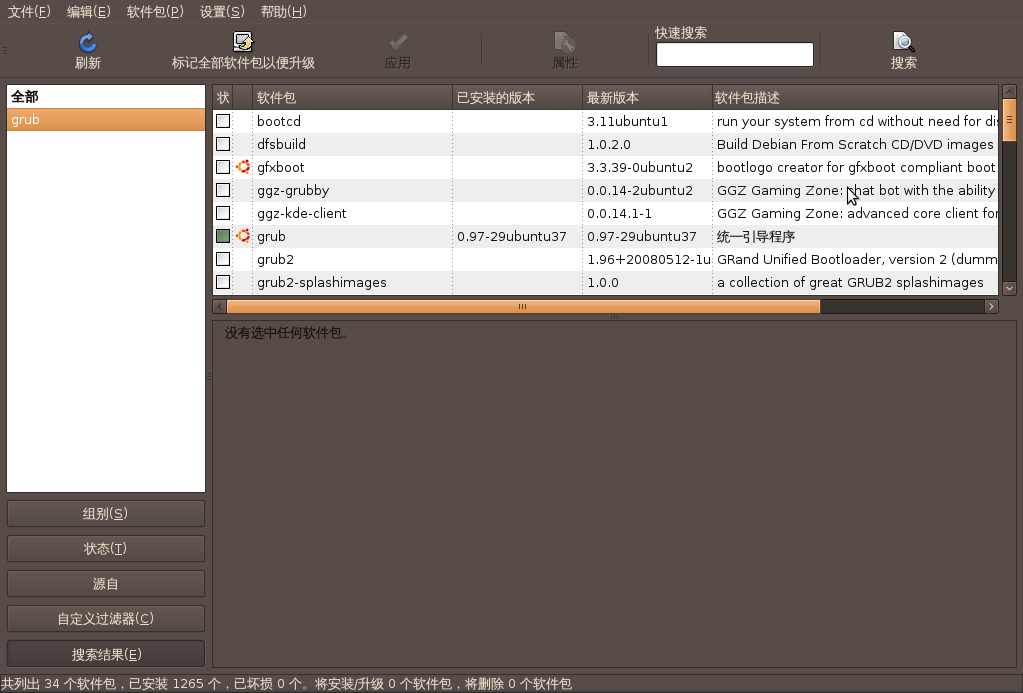1023x693 pixels.
Task: Click the vertical scrollbar thumb of package list
Action: (x=1009, y=120)
